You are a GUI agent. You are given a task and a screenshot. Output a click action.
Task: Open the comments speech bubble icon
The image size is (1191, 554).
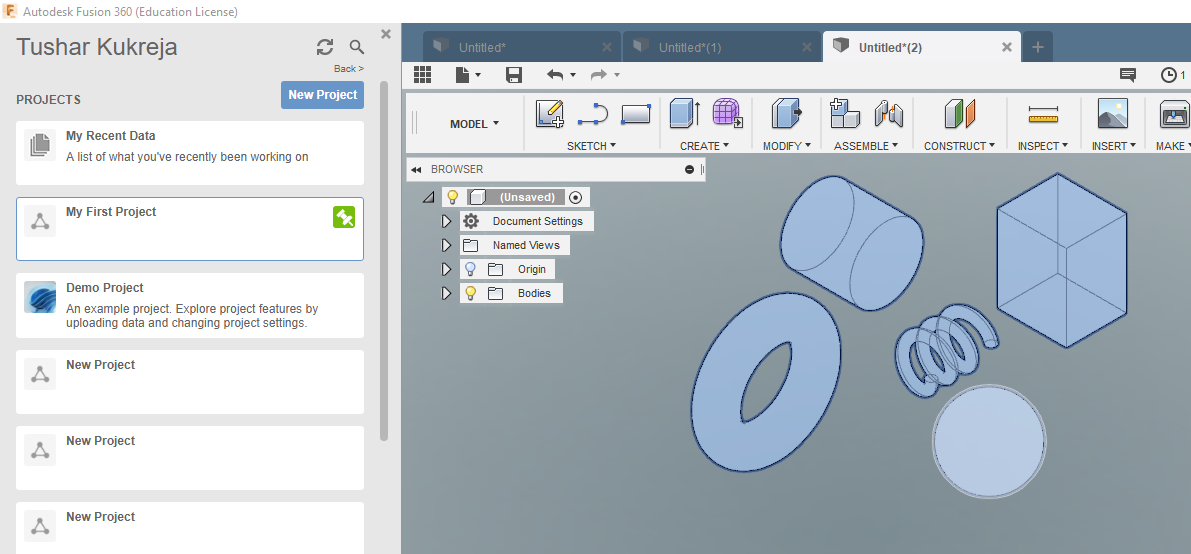(x=1128, y=74)
